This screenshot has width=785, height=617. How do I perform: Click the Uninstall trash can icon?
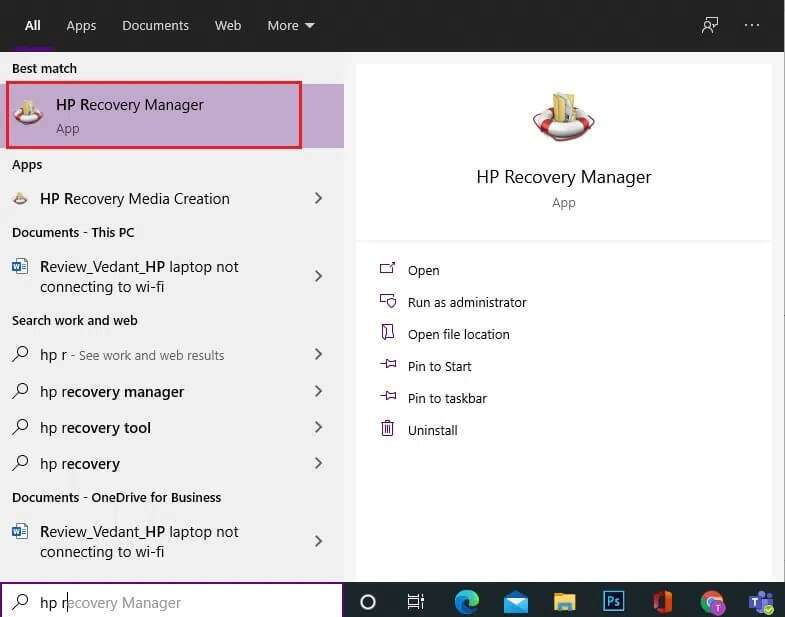pyautogui.click(x=387, y=428)
